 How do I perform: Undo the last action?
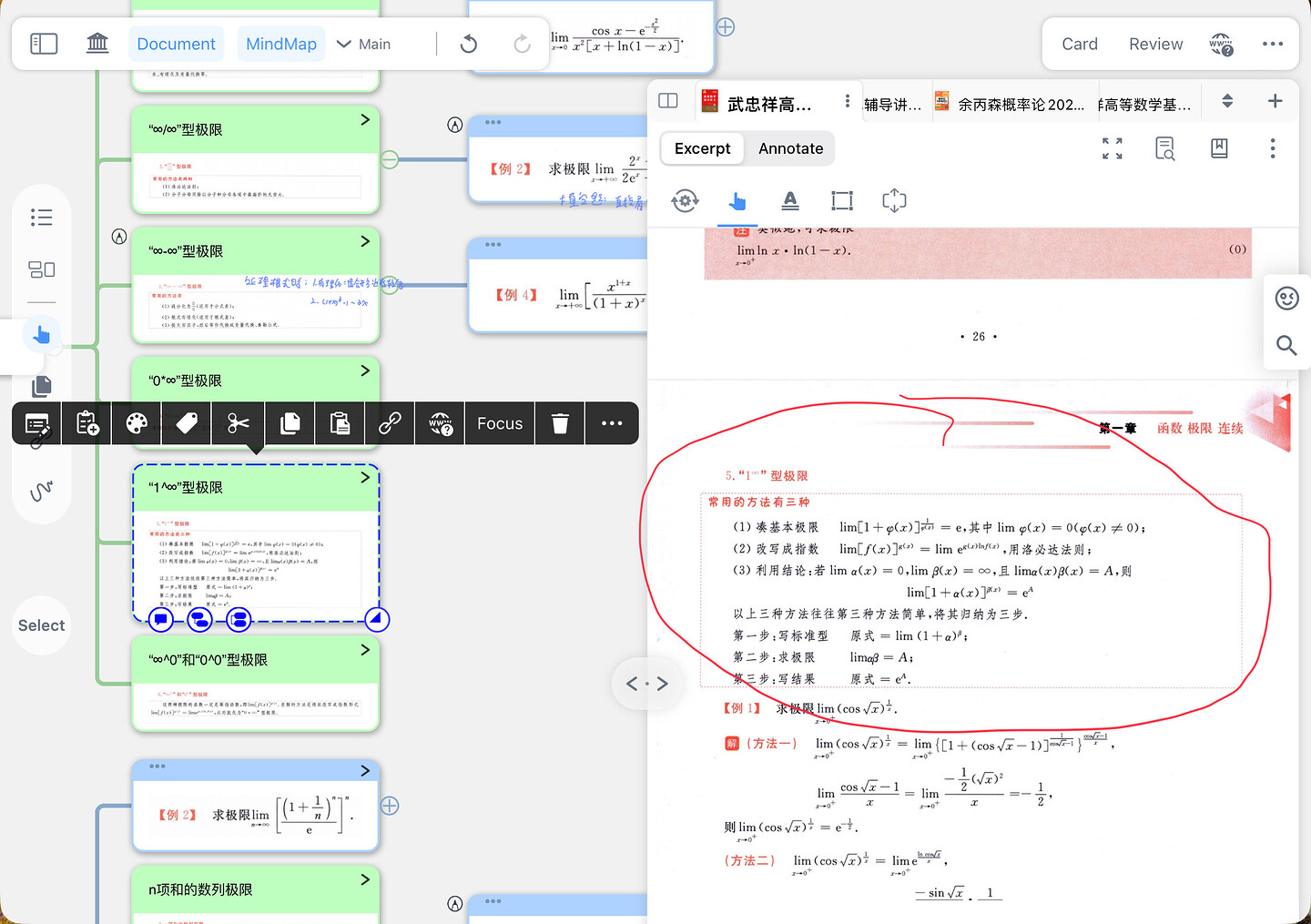pyautogui.click(x=469, y=44)
